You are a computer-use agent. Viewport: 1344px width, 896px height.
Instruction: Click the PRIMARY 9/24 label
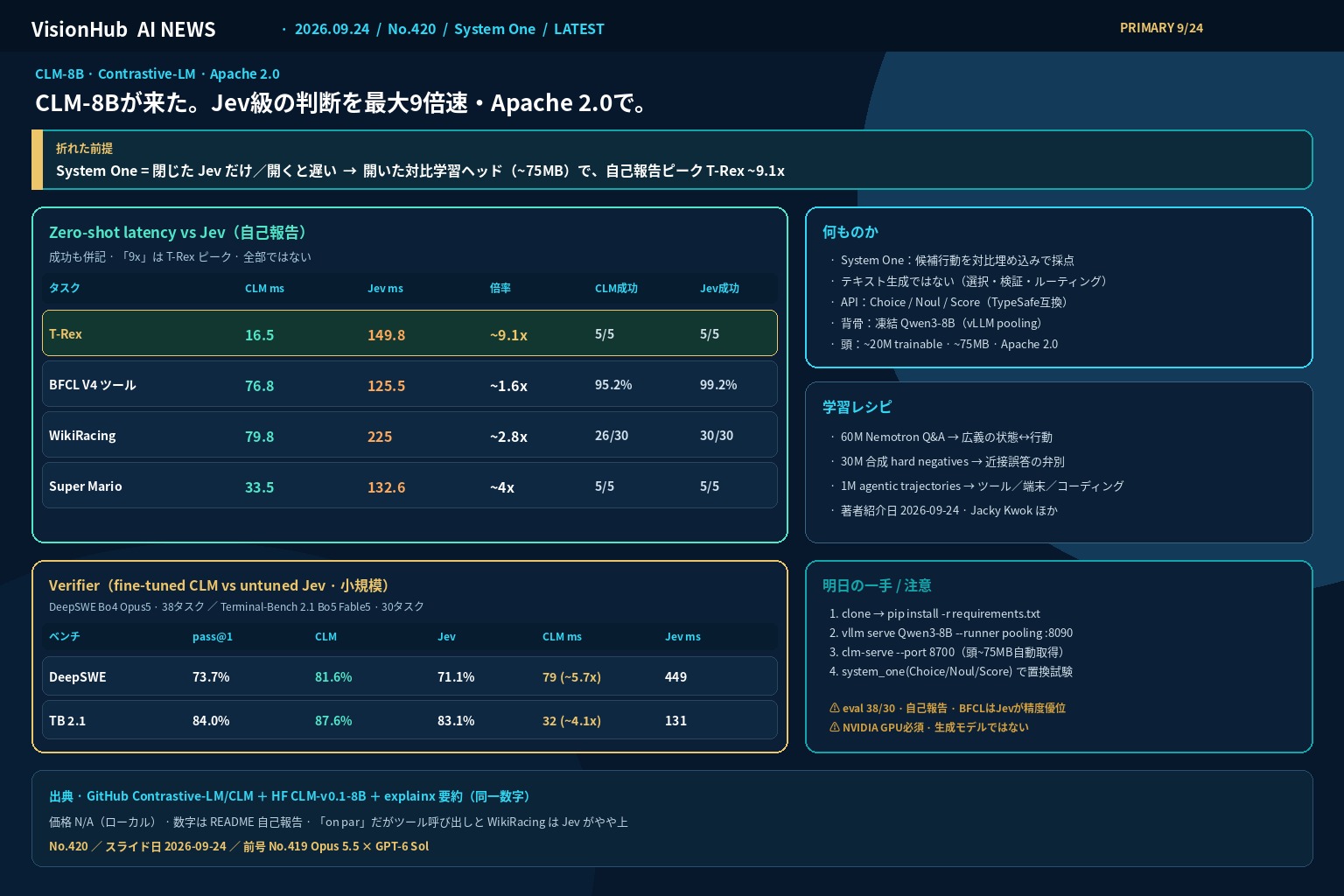pos(1161,28)
